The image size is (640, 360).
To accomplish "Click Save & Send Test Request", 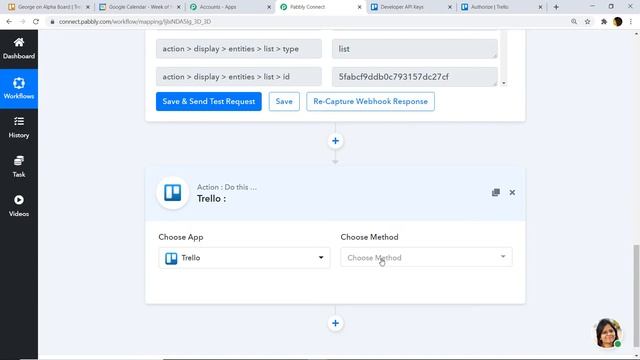I will click(209, 101).
